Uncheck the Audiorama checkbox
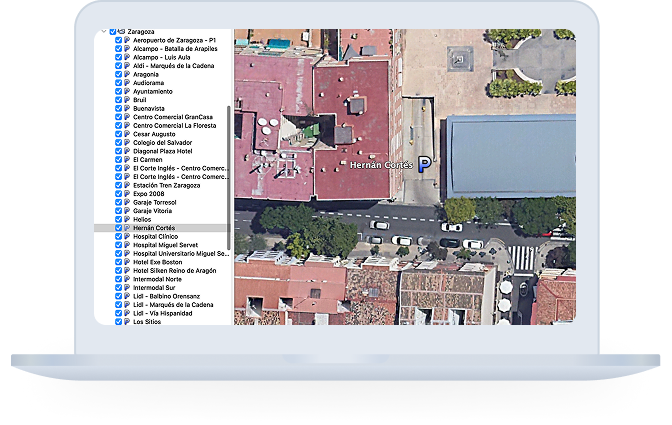 (118, 83)
